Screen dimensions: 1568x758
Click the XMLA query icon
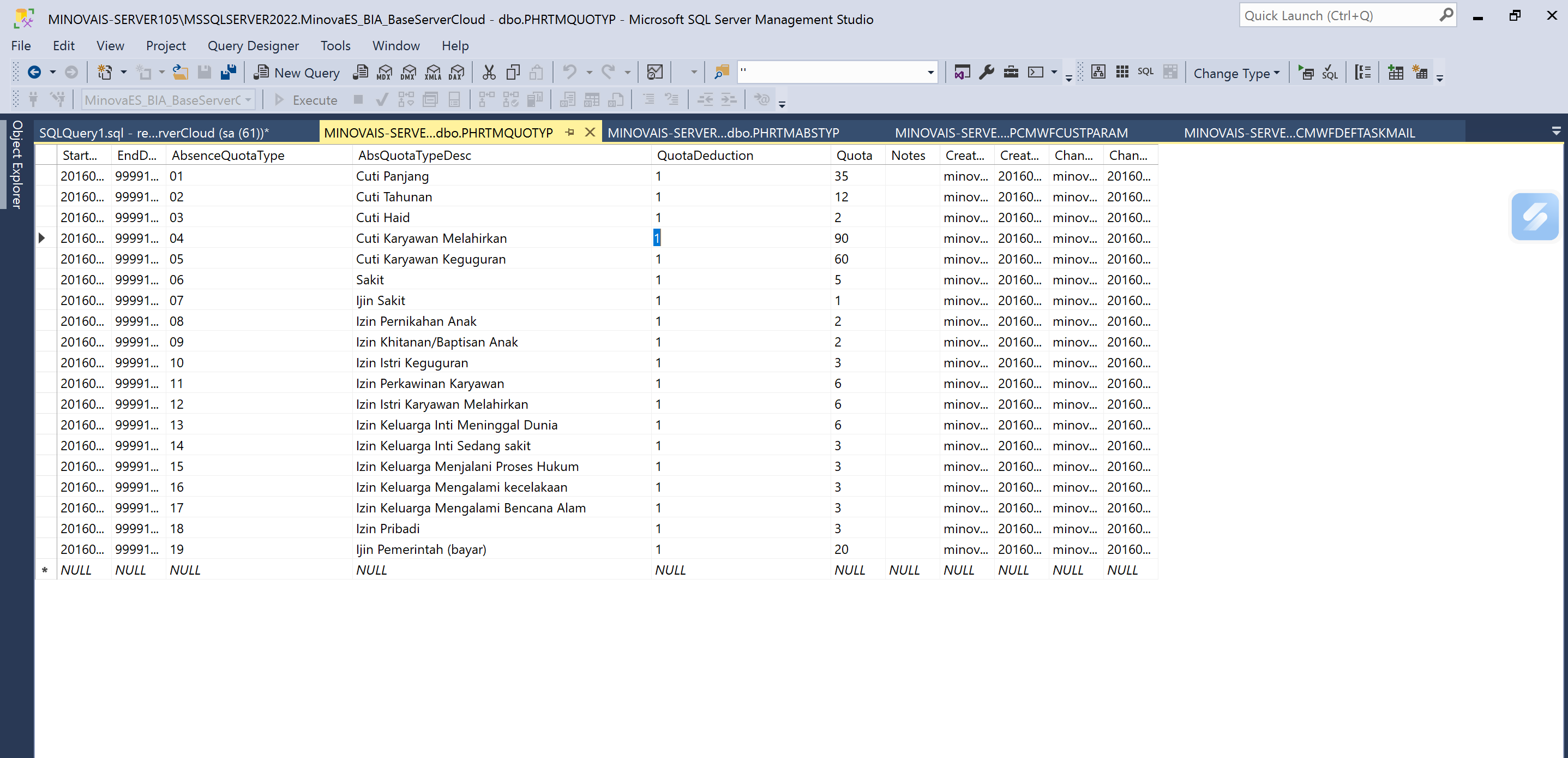point(433,73)
